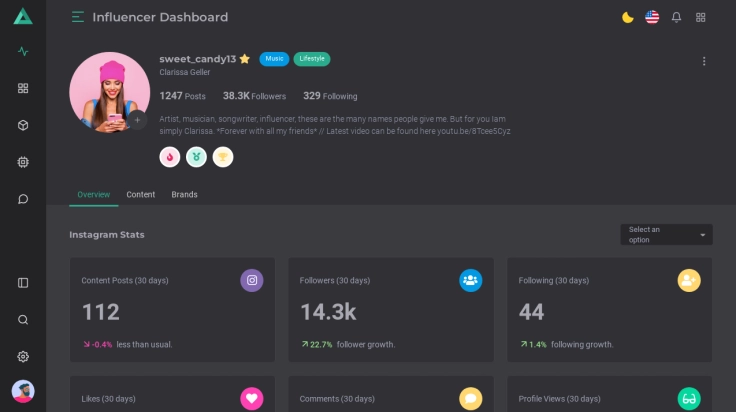
Task: Toggle dark mode with the moon icon
Action: pyautogui.click(x=628, y=17)
